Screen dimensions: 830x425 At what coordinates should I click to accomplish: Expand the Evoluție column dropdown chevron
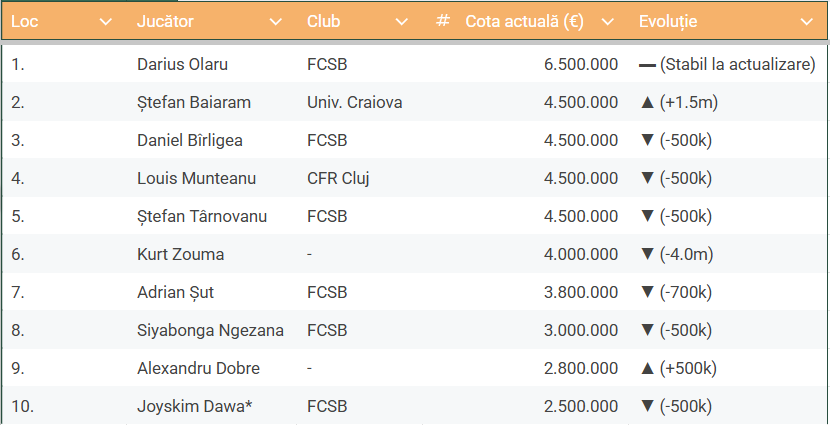(x=806, y=21)
